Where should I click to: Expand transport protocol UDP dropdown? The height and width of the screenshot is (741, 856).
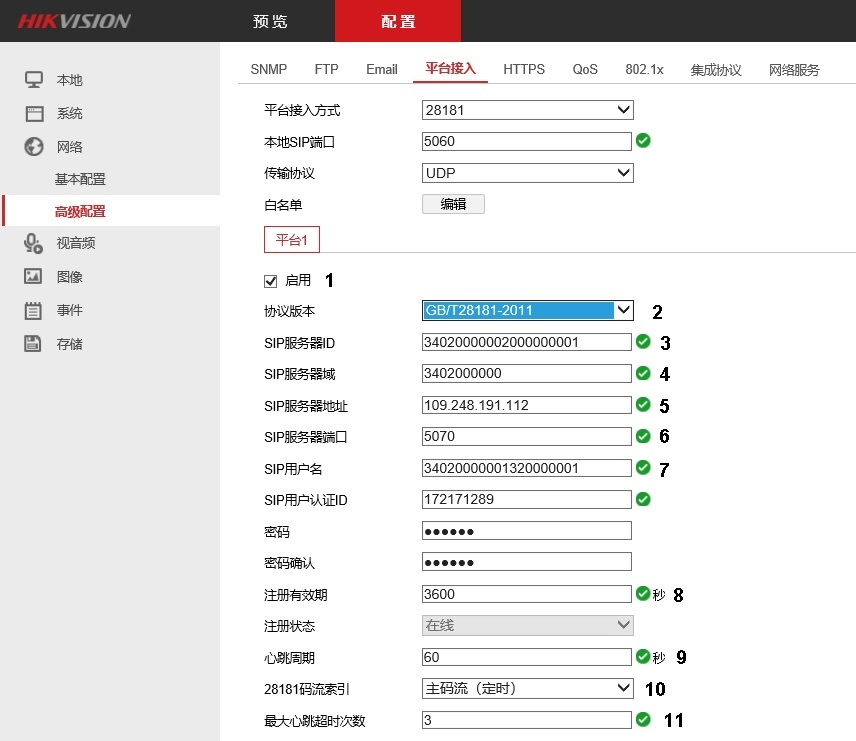point(527,173)
